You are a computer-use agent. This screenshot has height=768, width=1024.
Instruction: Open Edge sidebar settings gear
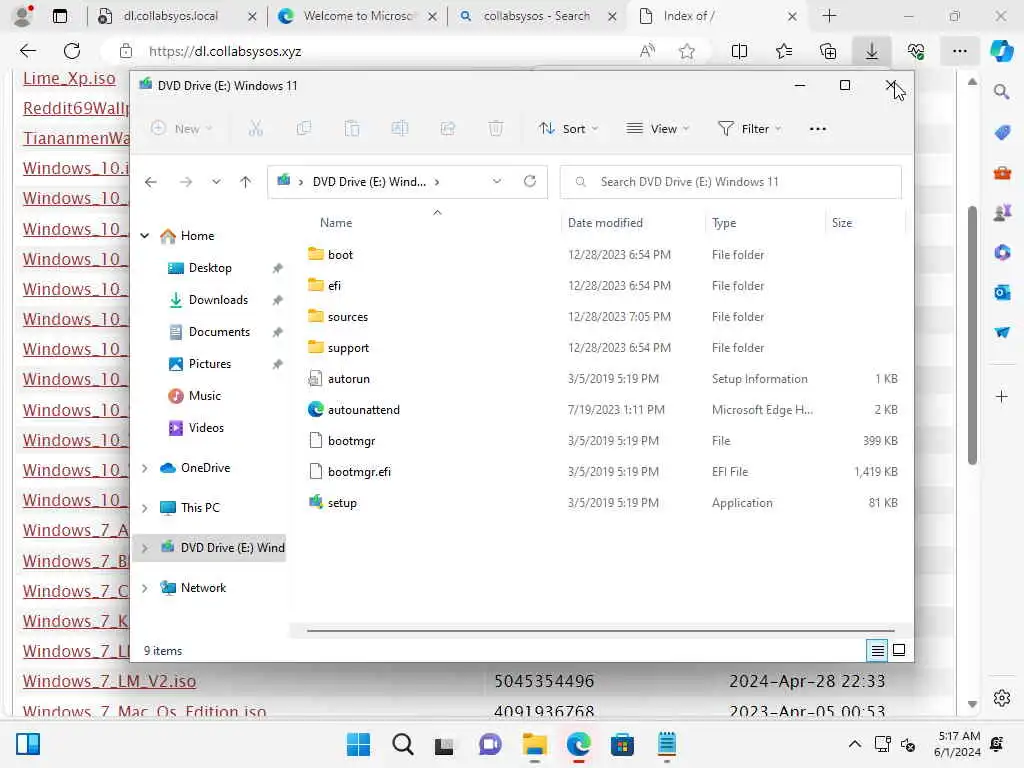point(1002,698)
